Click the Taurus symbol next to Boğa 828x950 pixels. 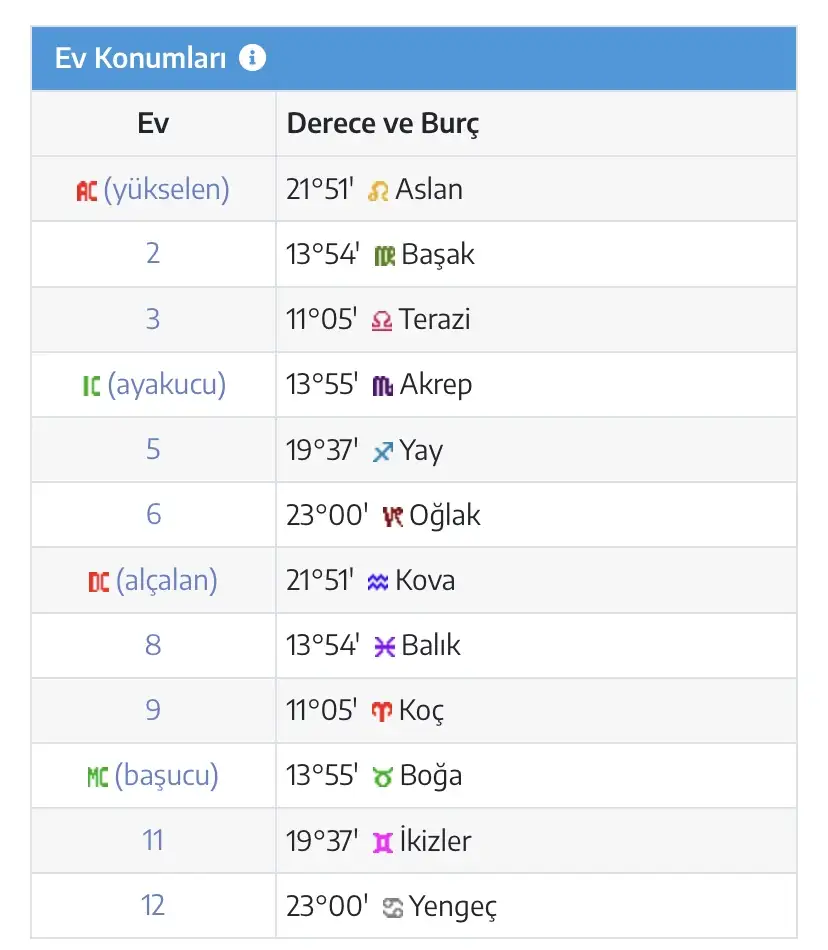pos(382,777)
